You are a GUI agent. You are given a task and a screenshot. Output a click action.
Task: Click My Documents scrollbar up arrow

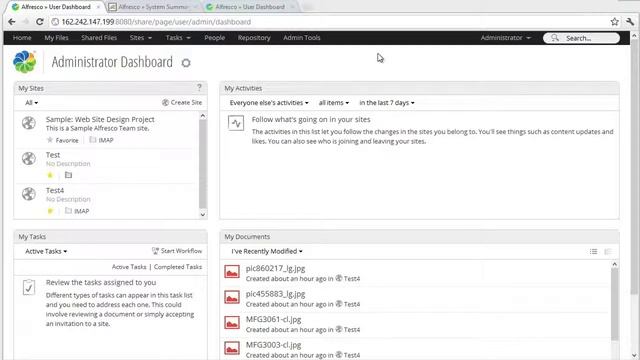tap(615, 264)
